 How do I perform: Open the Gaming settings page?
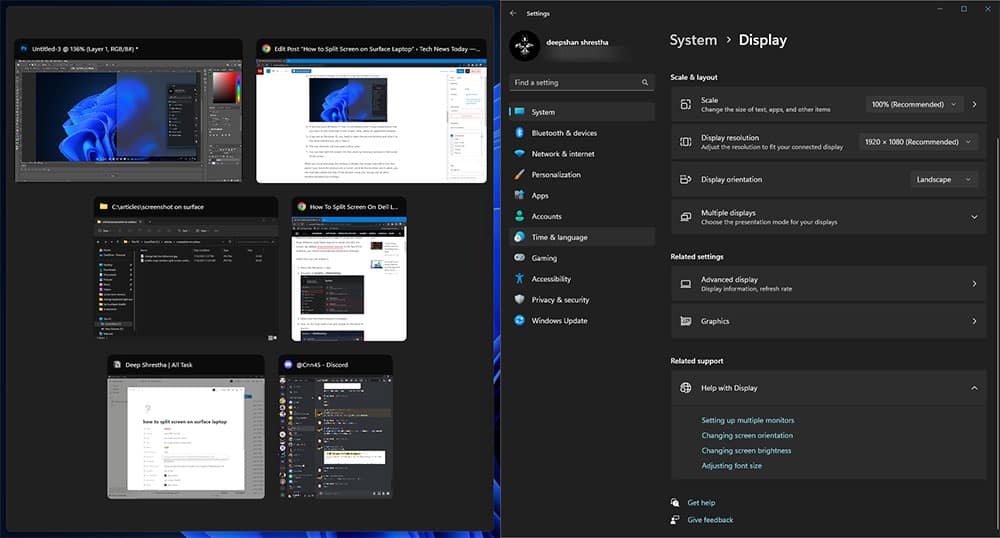point(582,258)
